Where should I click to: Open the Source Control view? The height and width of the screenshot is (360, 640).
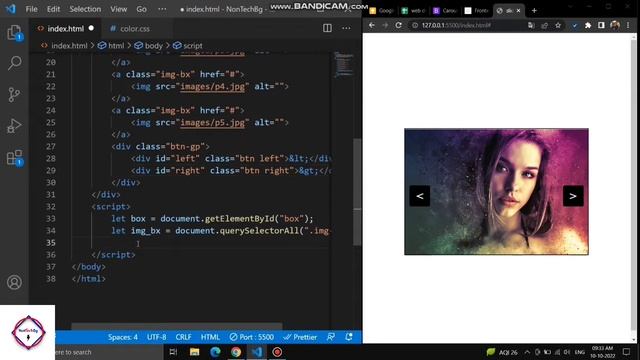tap(14, 95)
